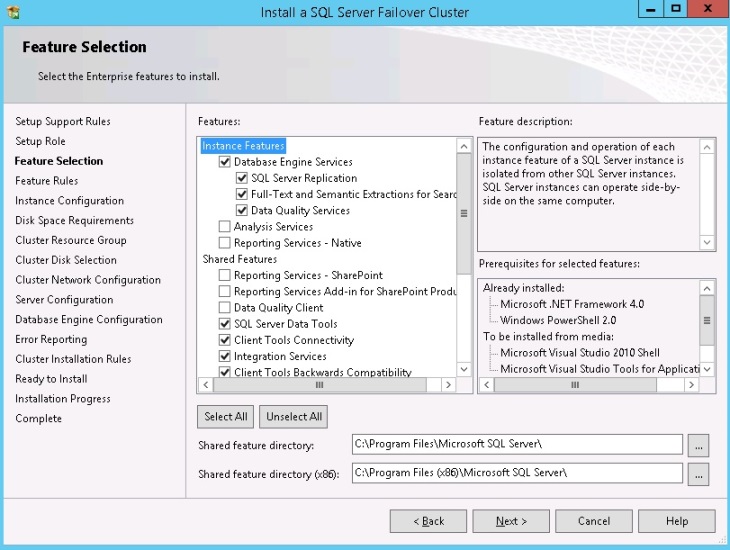Open Help for Feature Selection
Image resolution: width=730 pixels, height=550 pixels.
coord(677,521)
